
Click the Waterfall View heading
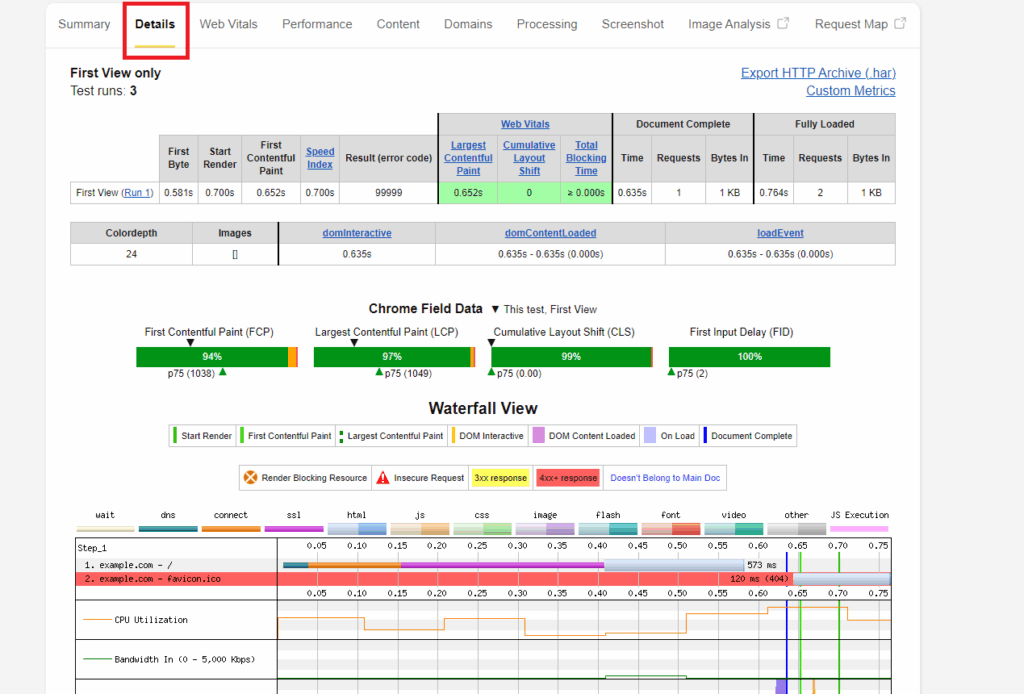coord(483,409)
